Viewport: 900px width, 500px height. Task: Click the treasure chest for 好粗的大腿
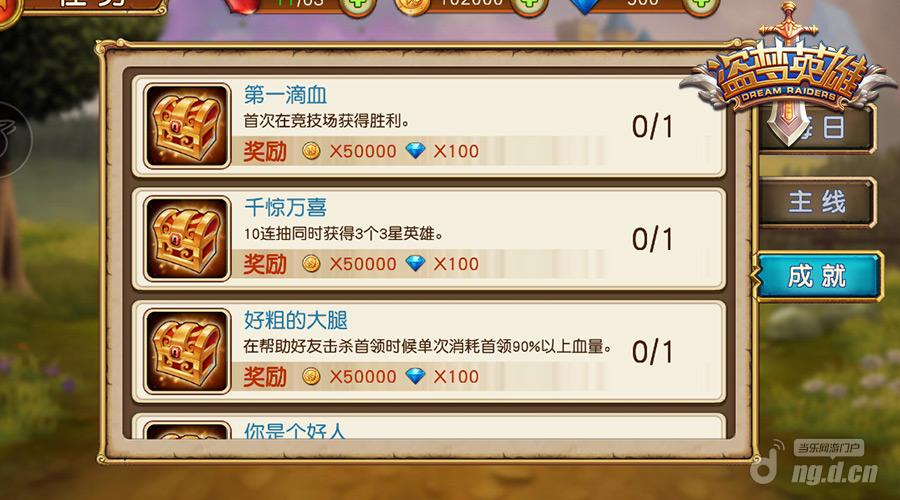click(187, 351)
